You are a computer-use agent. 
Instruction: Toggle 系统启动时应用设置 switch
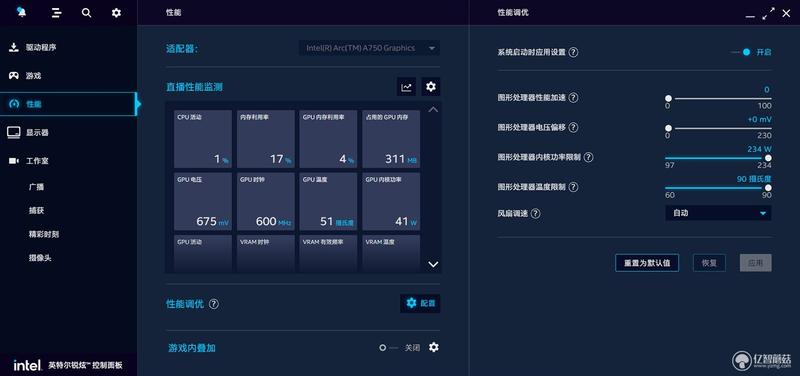coord(742,52)
